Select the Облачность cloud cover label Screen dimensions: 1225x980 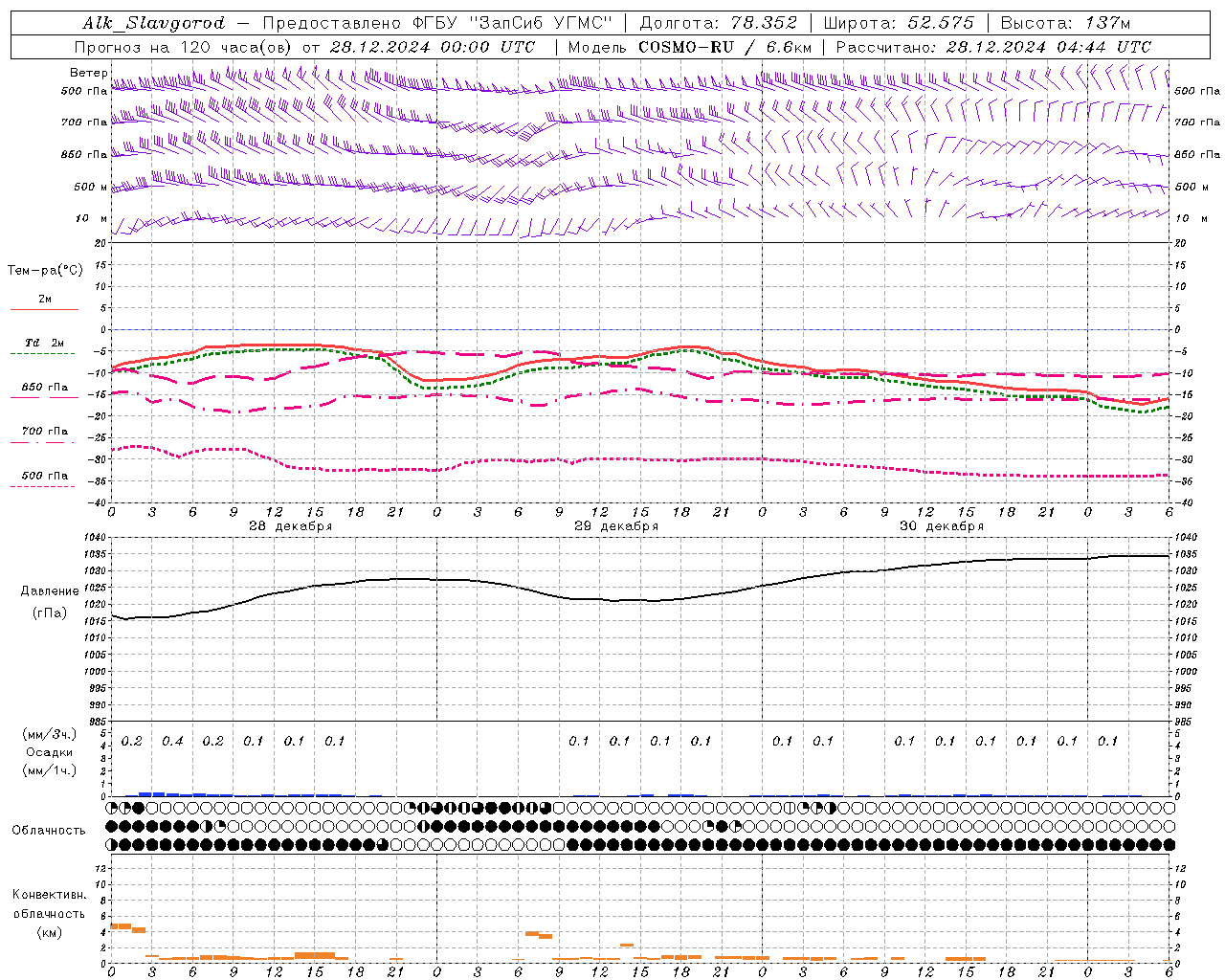49,830
